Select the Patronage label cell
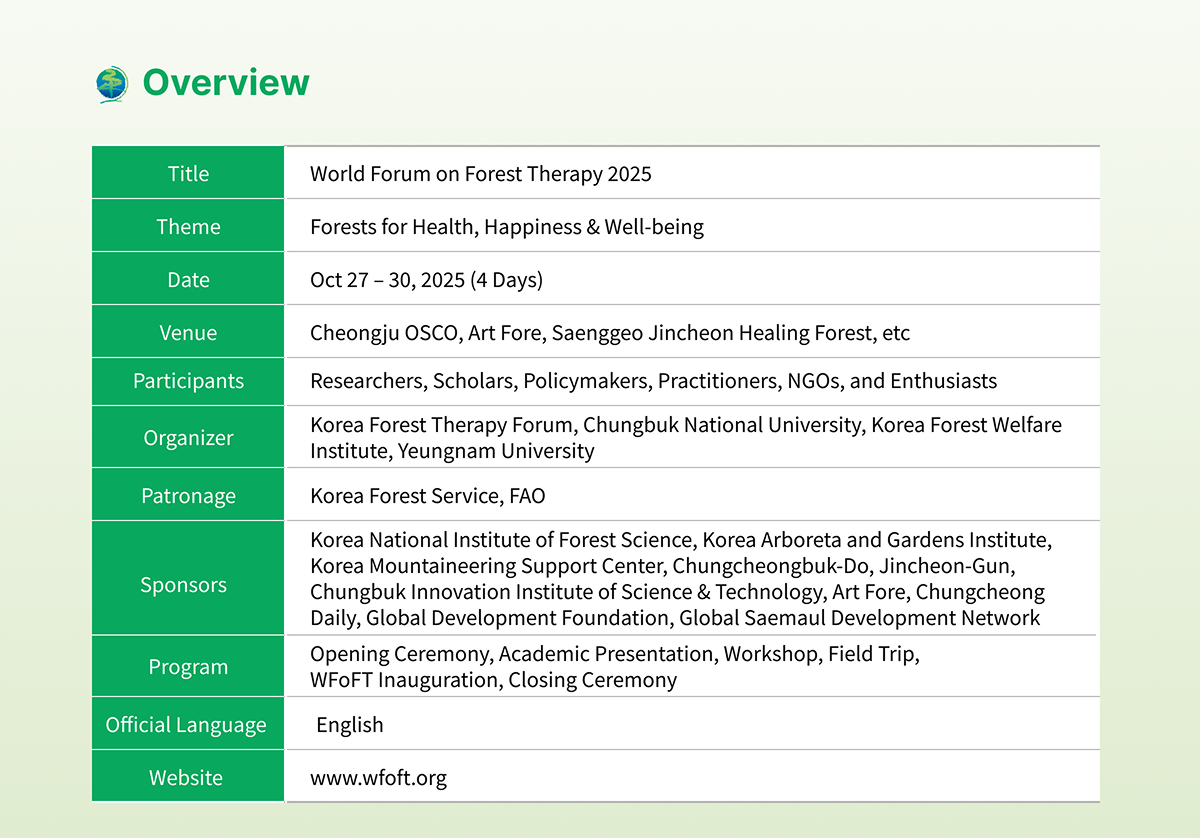The height and width of the screenshot is (838, 1200). pos(188,495)
